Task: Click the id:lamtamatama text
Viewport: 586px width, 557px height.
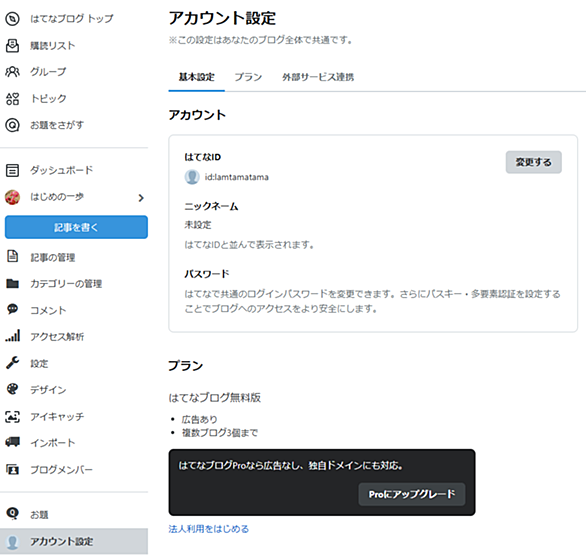Action: pyautogui.click(x=236, y=177)
